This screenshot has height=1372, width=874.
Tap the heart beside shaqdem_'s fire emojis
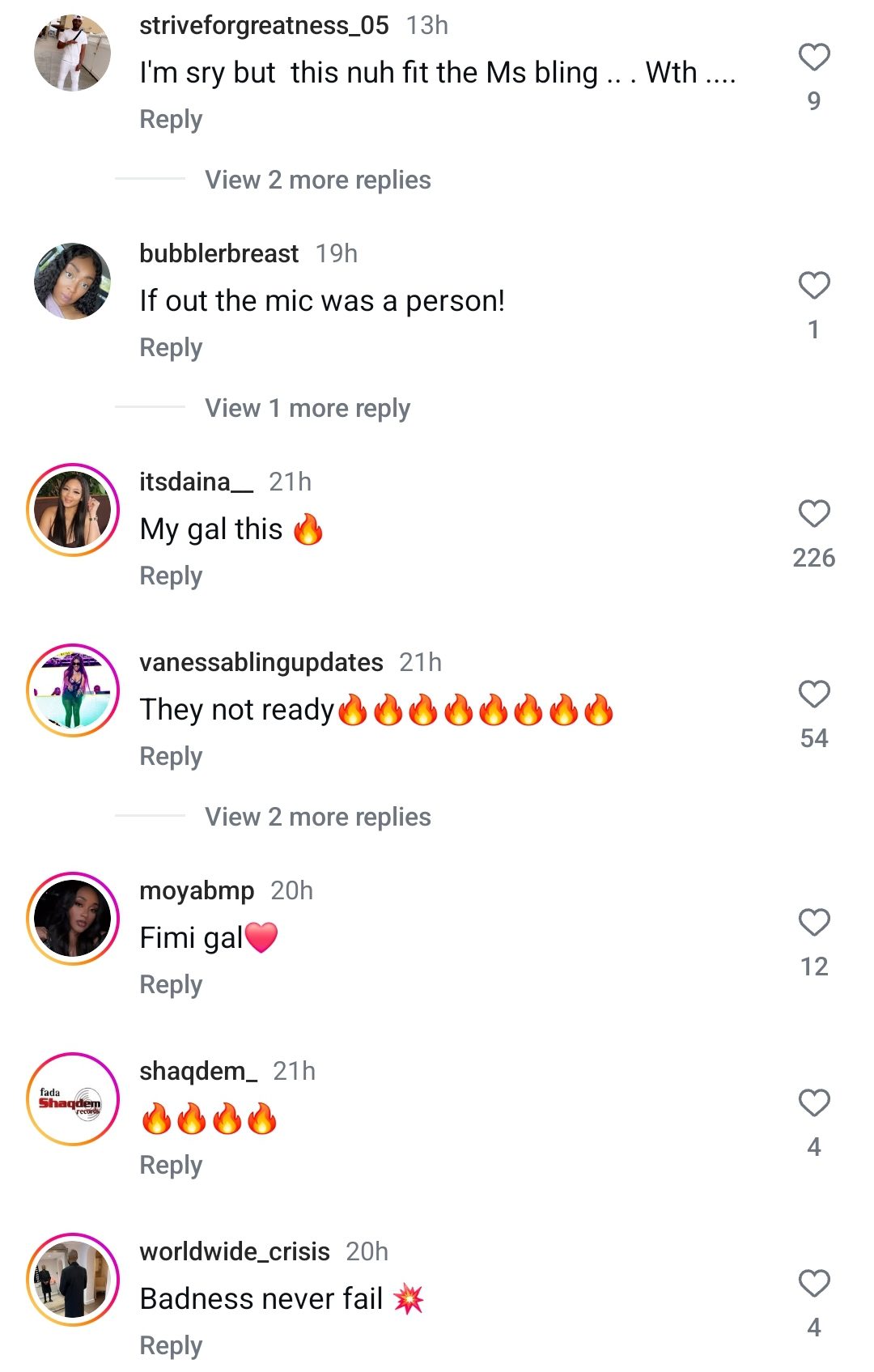(814, 1103)
